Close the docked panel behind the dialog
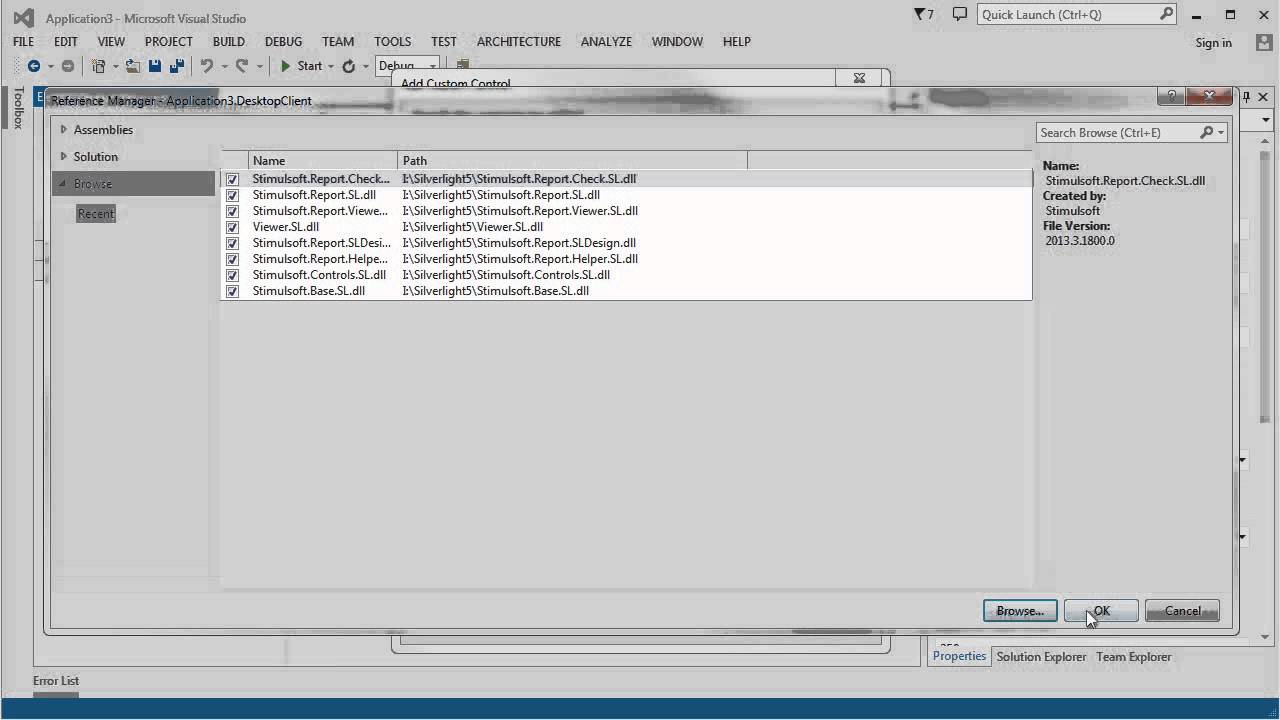Image resolution: width=1280 pixels, height=720 pixels. 1263,97
